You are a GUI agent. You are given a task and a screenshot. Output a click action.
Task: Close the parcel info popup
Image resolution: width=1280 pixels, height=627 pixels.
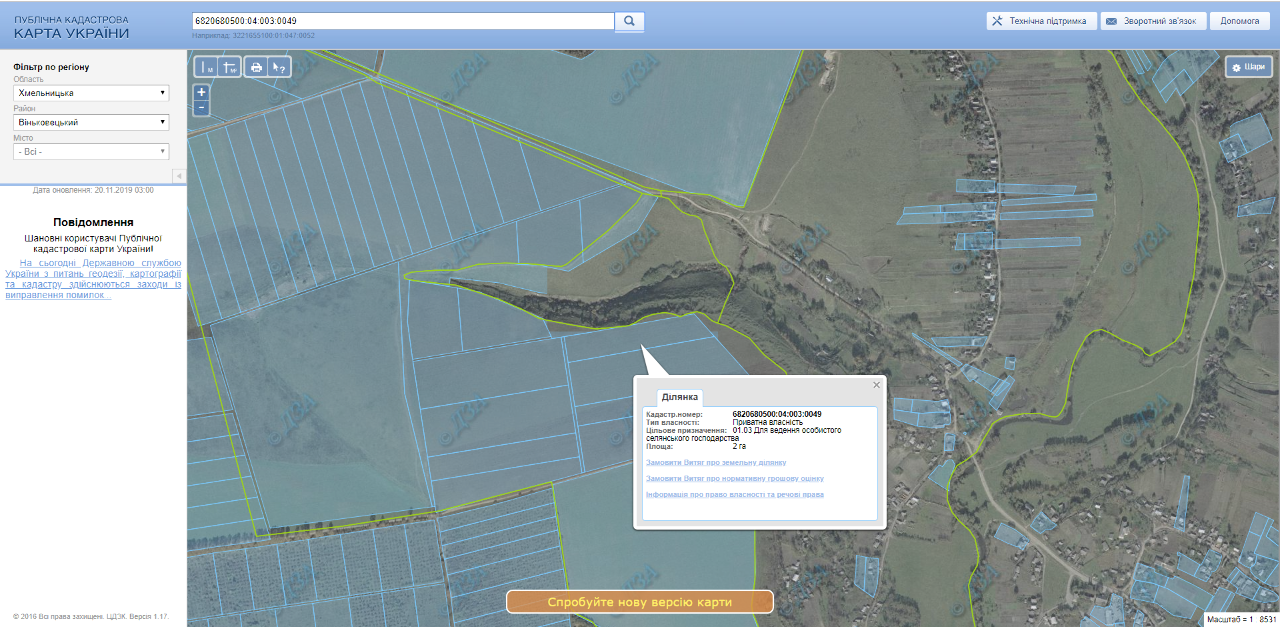877,385
